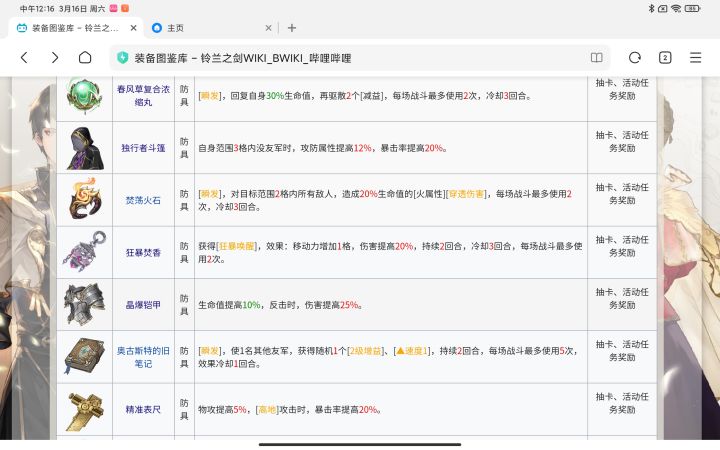Click the 狂暴焚香 item image
The image size is (720, 450).
[84, 252]
